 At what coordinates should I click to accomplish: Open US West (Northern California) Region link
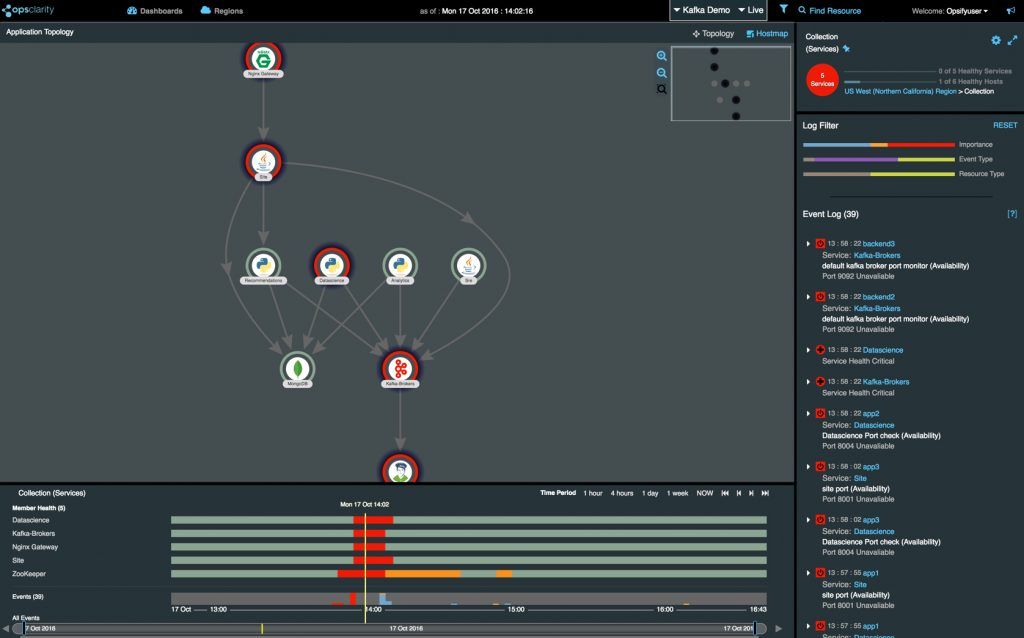click(x=900, y=91)
